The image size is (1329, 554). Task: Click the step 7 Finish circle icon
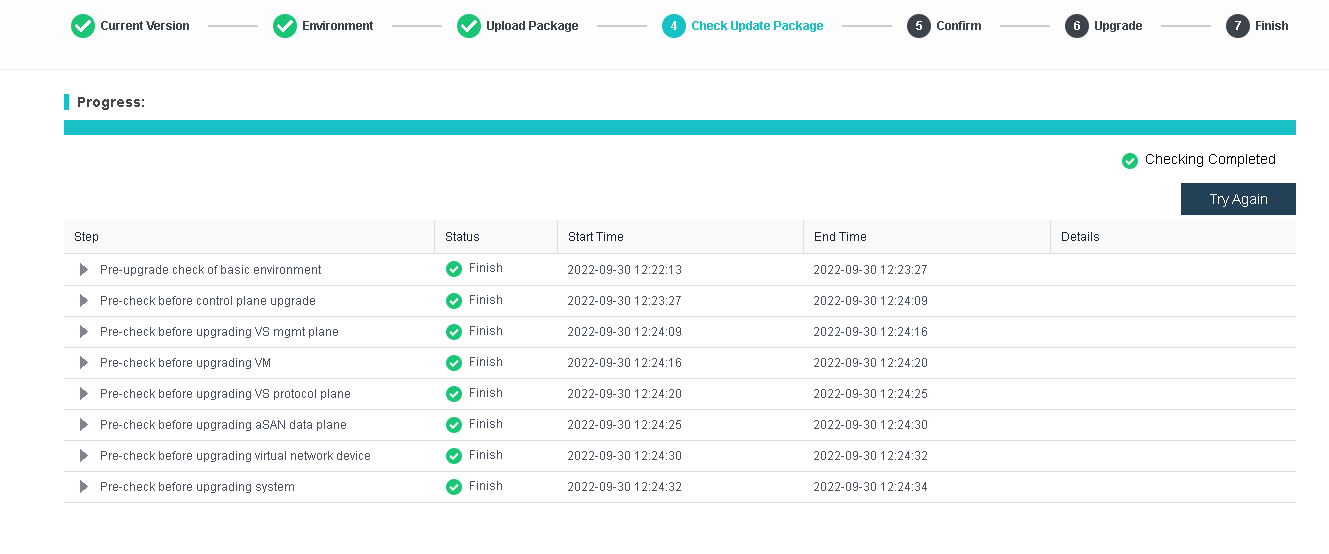click(1238, 26)
